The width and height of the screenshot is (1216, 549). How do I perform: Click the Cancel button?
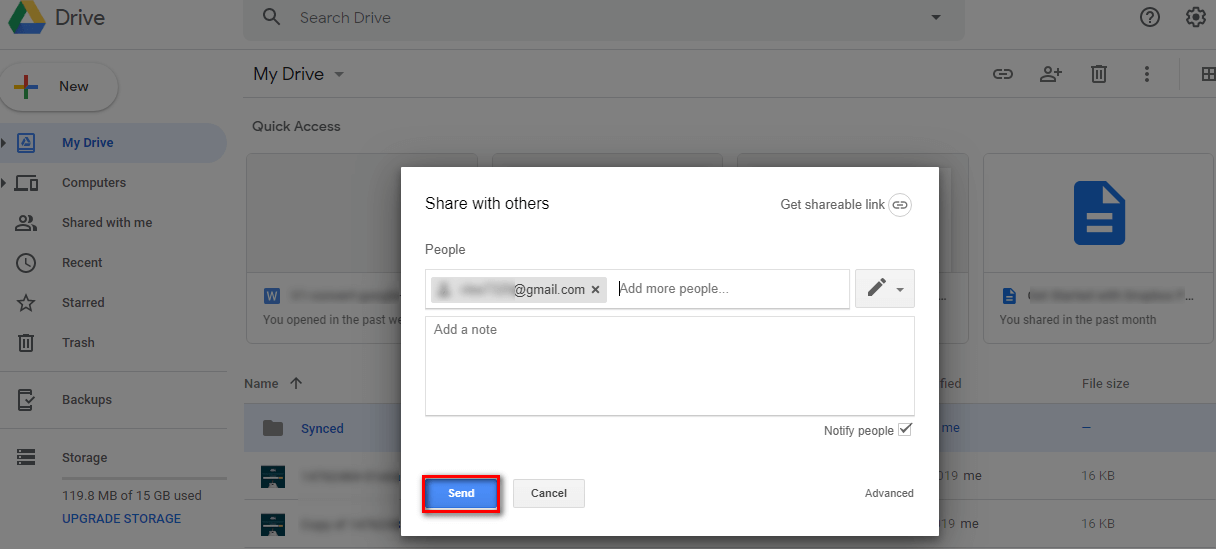point(549,494)
